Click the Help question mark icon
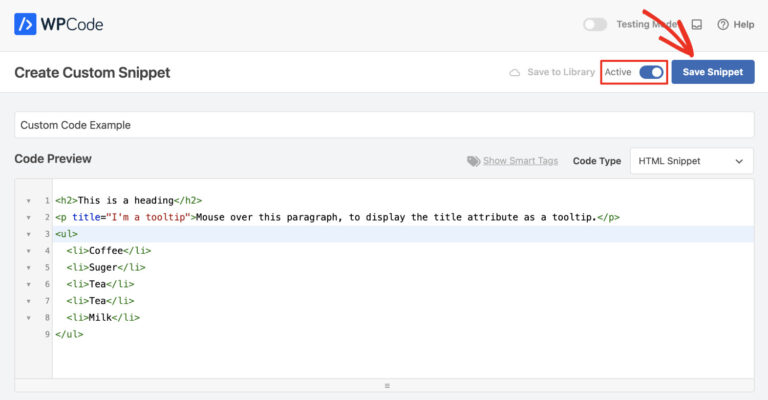This screenshot has width=768, height=400. point(723,24)
